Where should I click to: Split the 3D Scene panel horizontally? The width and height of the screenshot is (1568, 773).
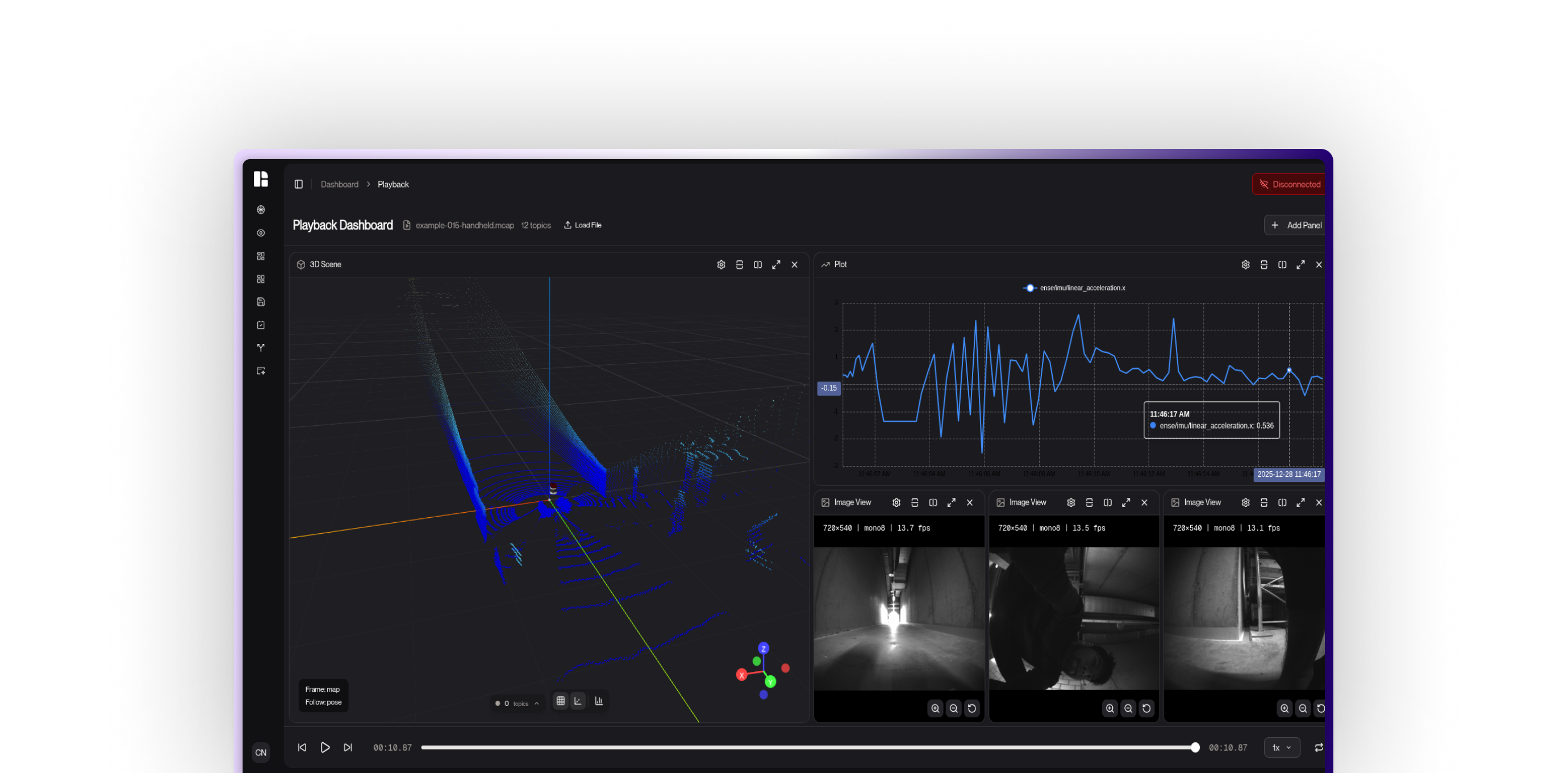pyautogui.click(x=739, y=265)
